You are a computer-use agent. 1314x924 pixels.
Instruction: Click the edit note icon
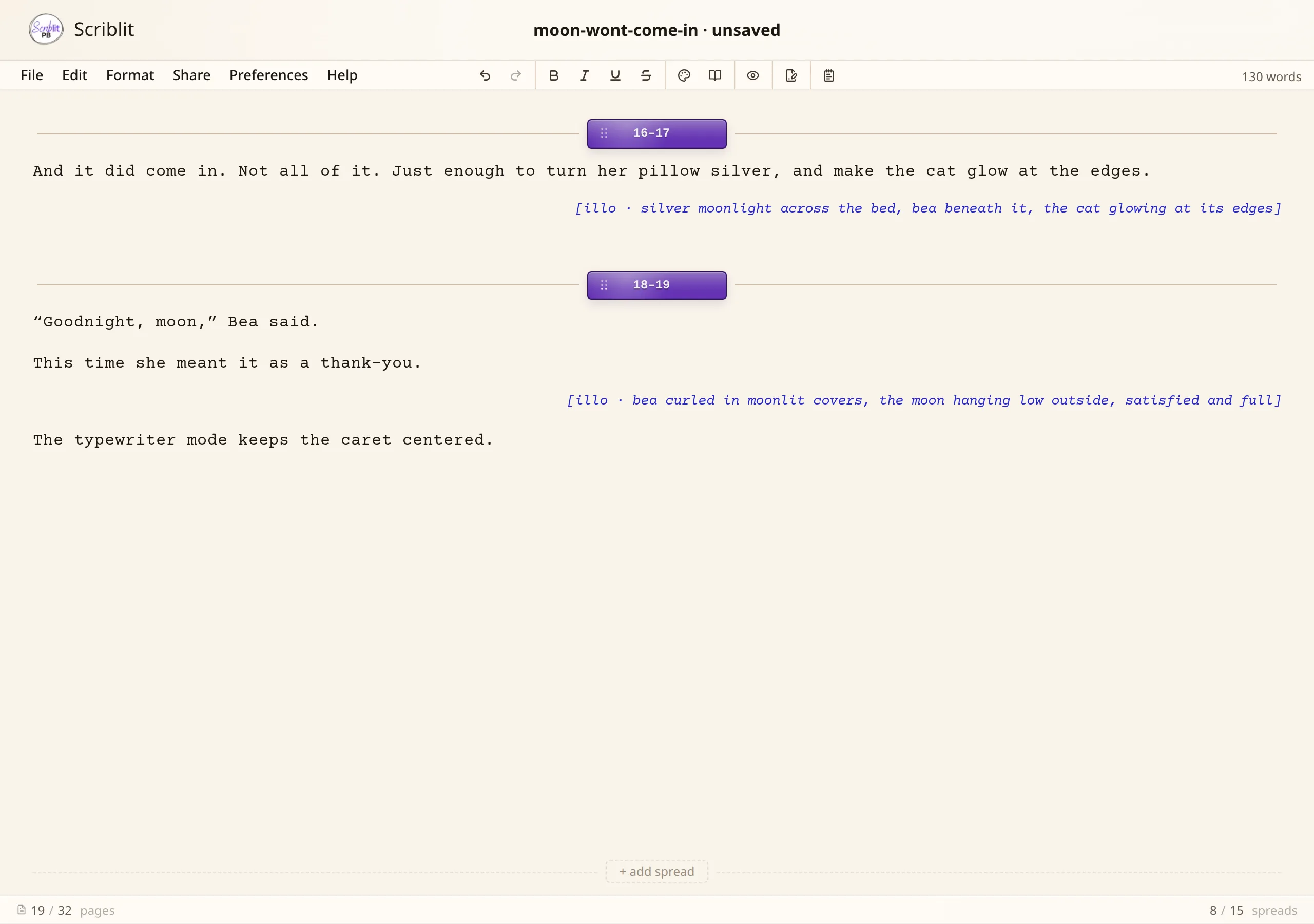coord(791,75)
